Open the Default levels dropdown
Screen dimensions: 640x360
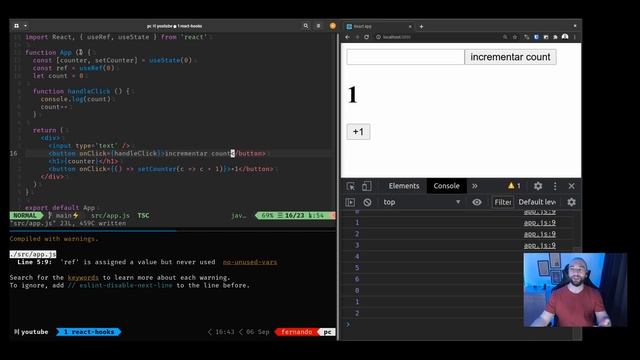point(537,202)
